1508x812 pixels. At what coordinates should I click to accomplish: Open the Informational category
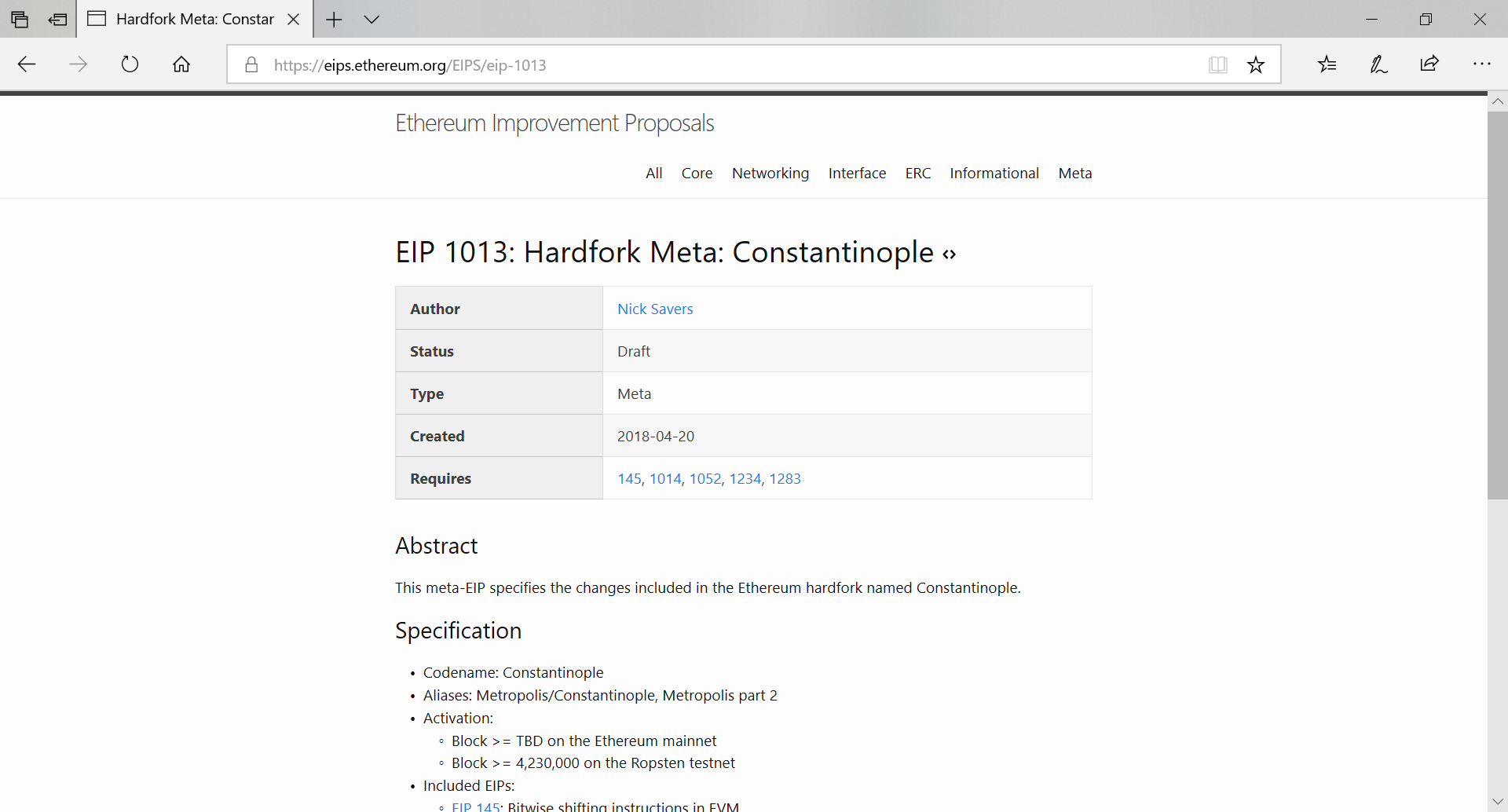pos(994,174)
